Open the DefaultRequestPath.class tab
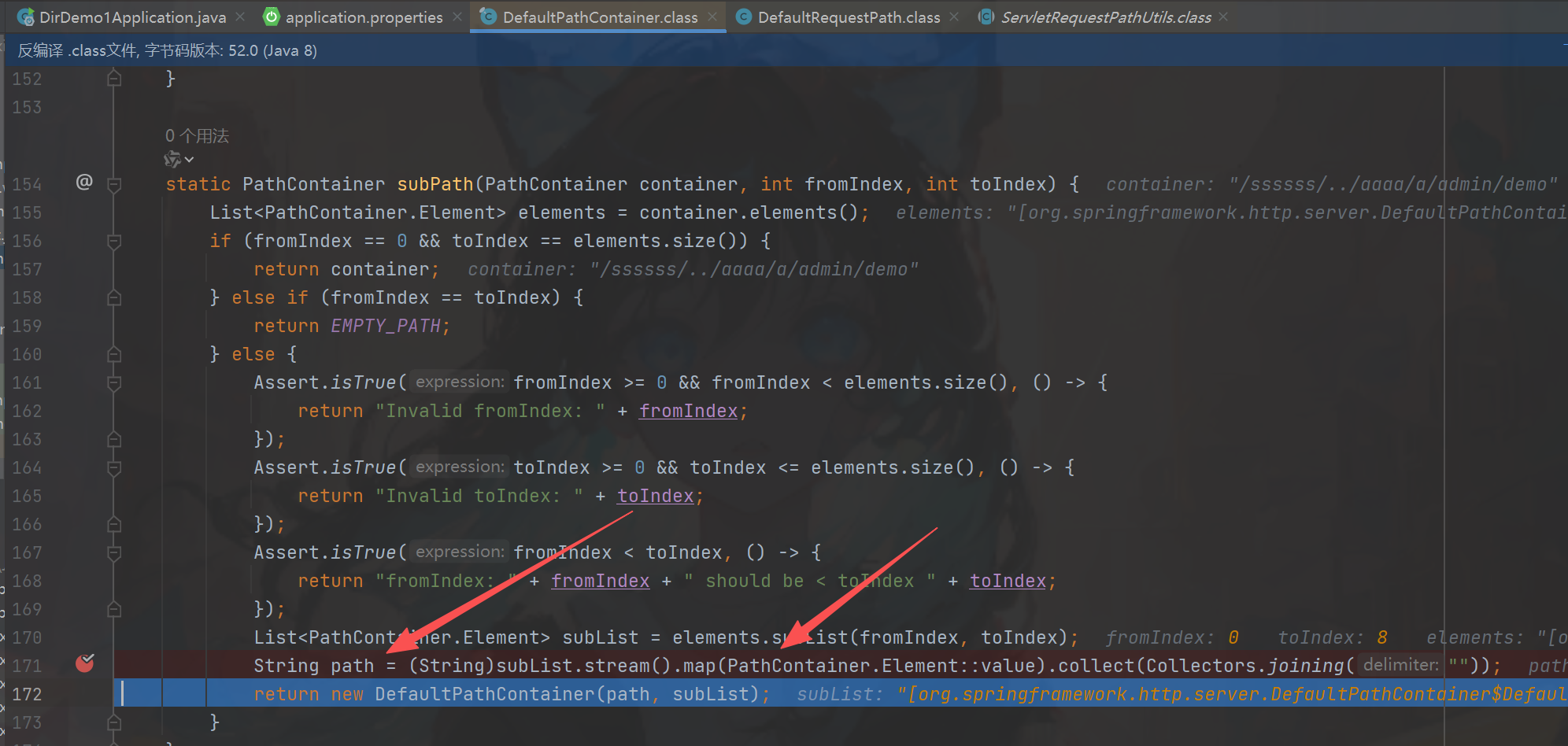This screenshot has width=1568, height=746. tap(849, 17)
